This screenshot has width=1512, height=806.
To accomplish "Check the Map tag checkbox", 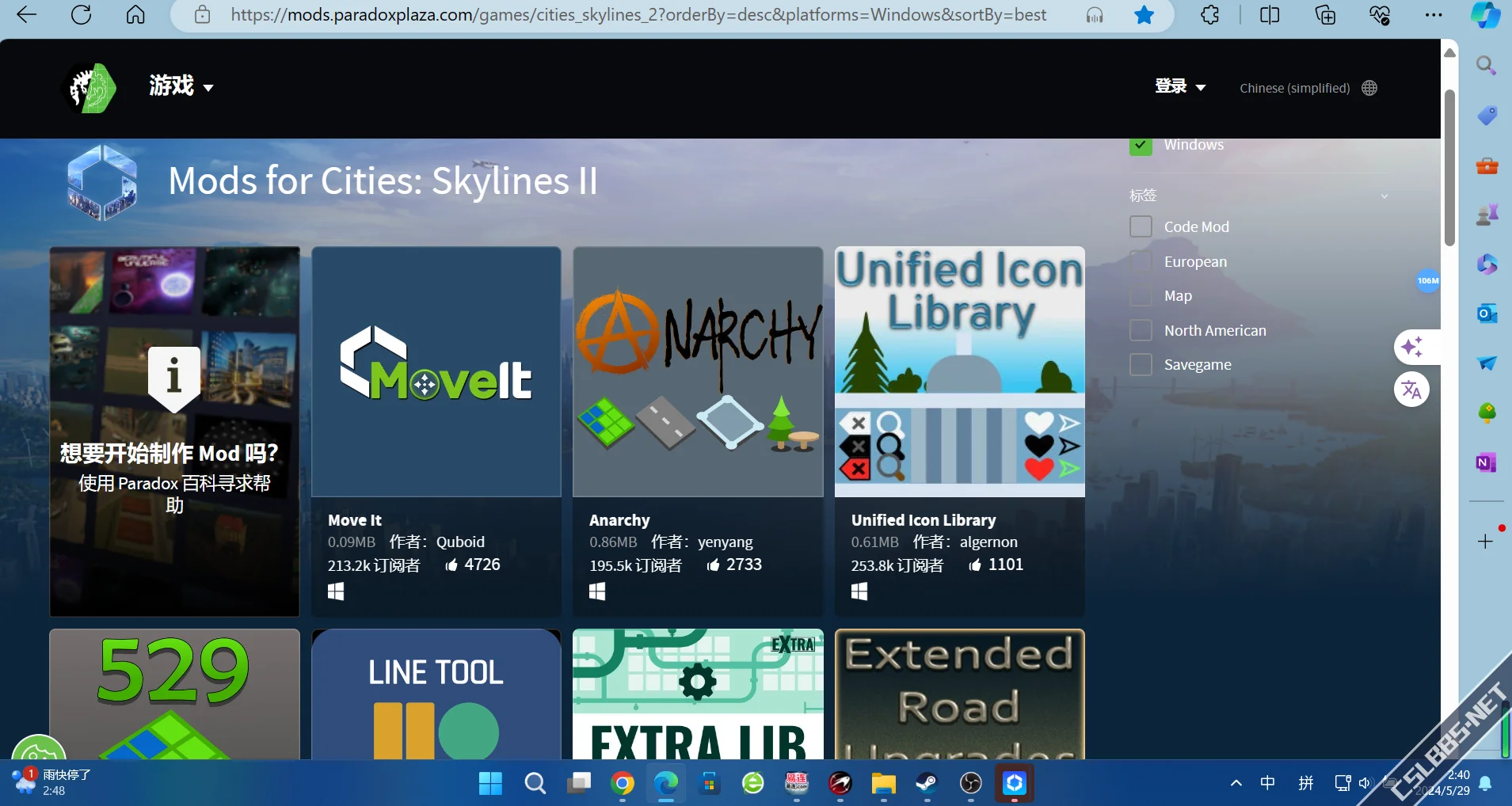I will 1141,295.
